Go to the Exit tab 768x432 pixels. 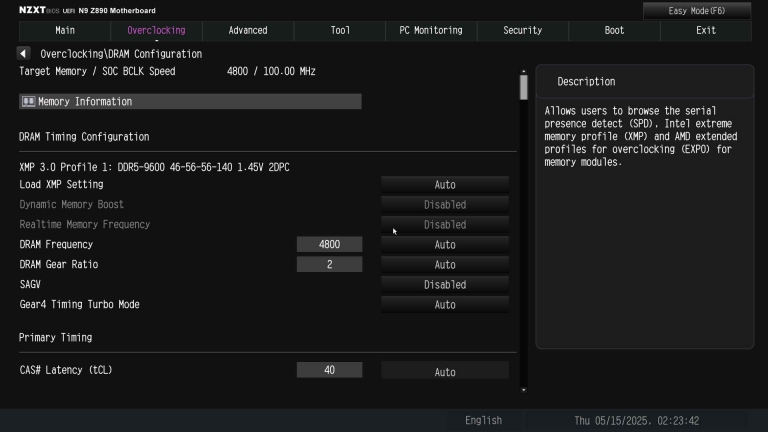click(706, 30)
